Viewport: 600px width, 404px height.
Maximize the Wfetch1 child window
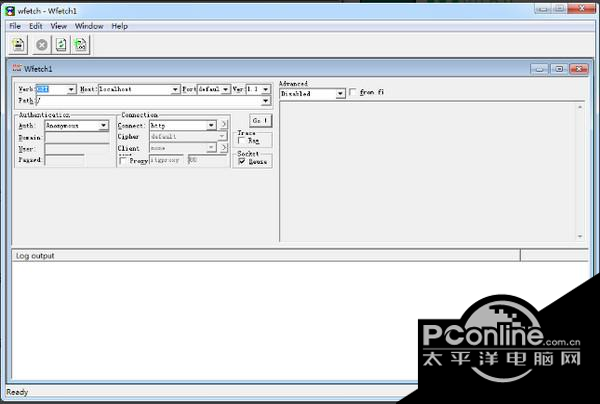point(559,69)
